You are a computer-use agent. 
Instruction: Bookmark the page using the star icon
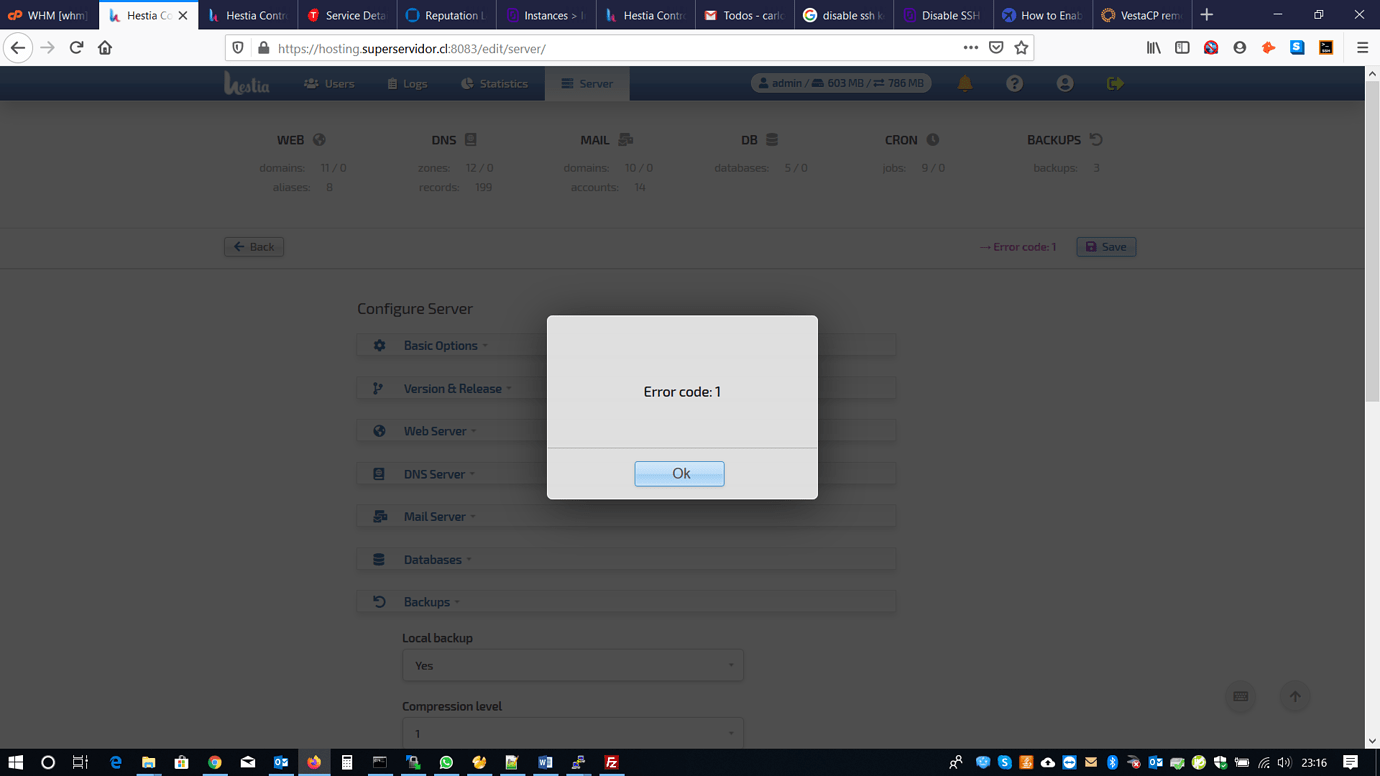pos(1020,47)
